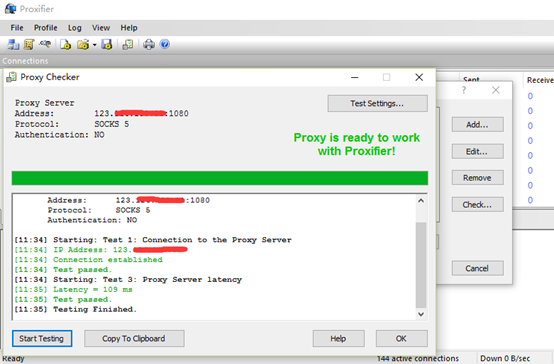
Task: Expand open profile dropdown arrow
Action: click(94, 45)
